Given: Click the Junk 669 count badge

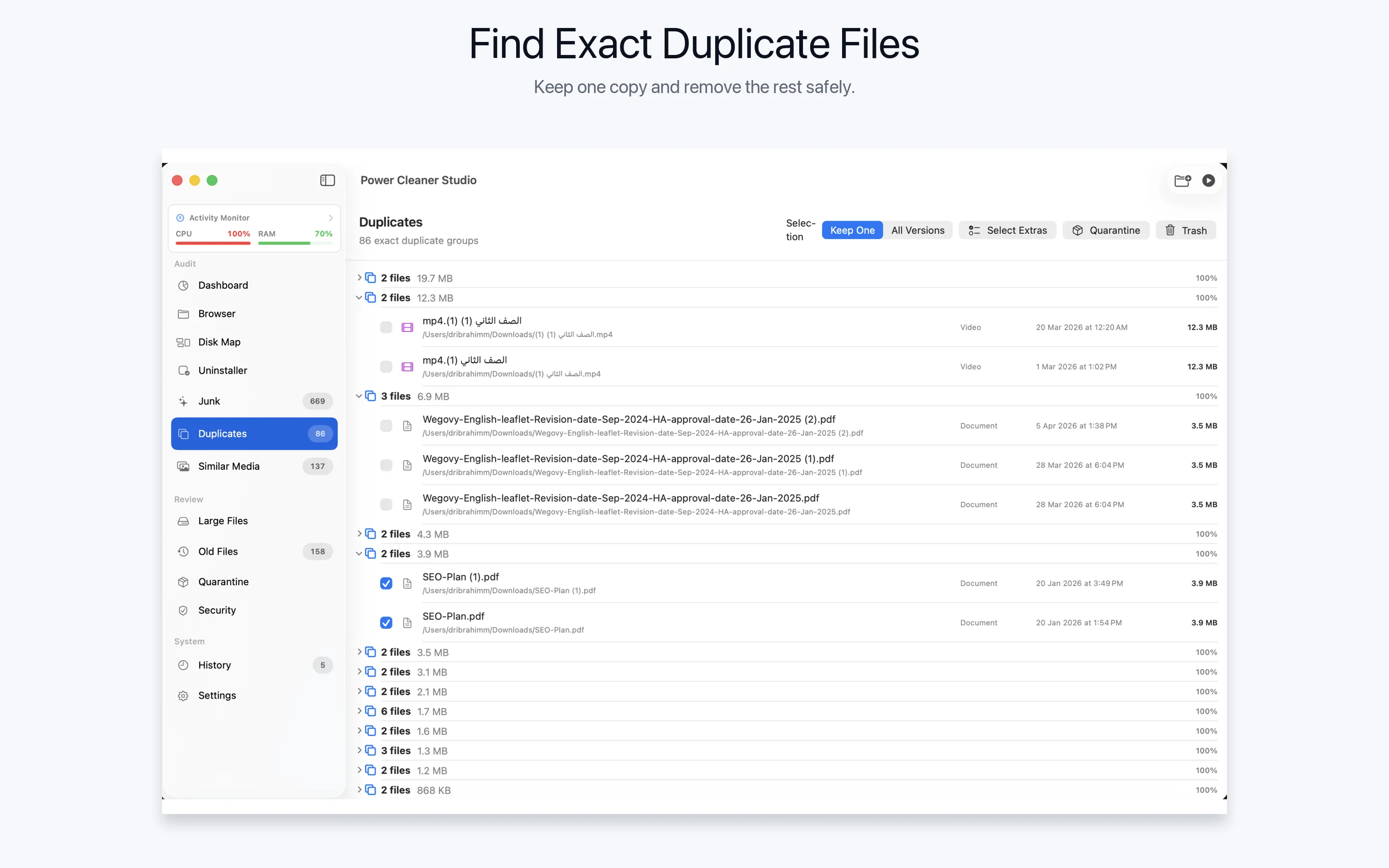Looking at the screenshot, I should [317, 401].
